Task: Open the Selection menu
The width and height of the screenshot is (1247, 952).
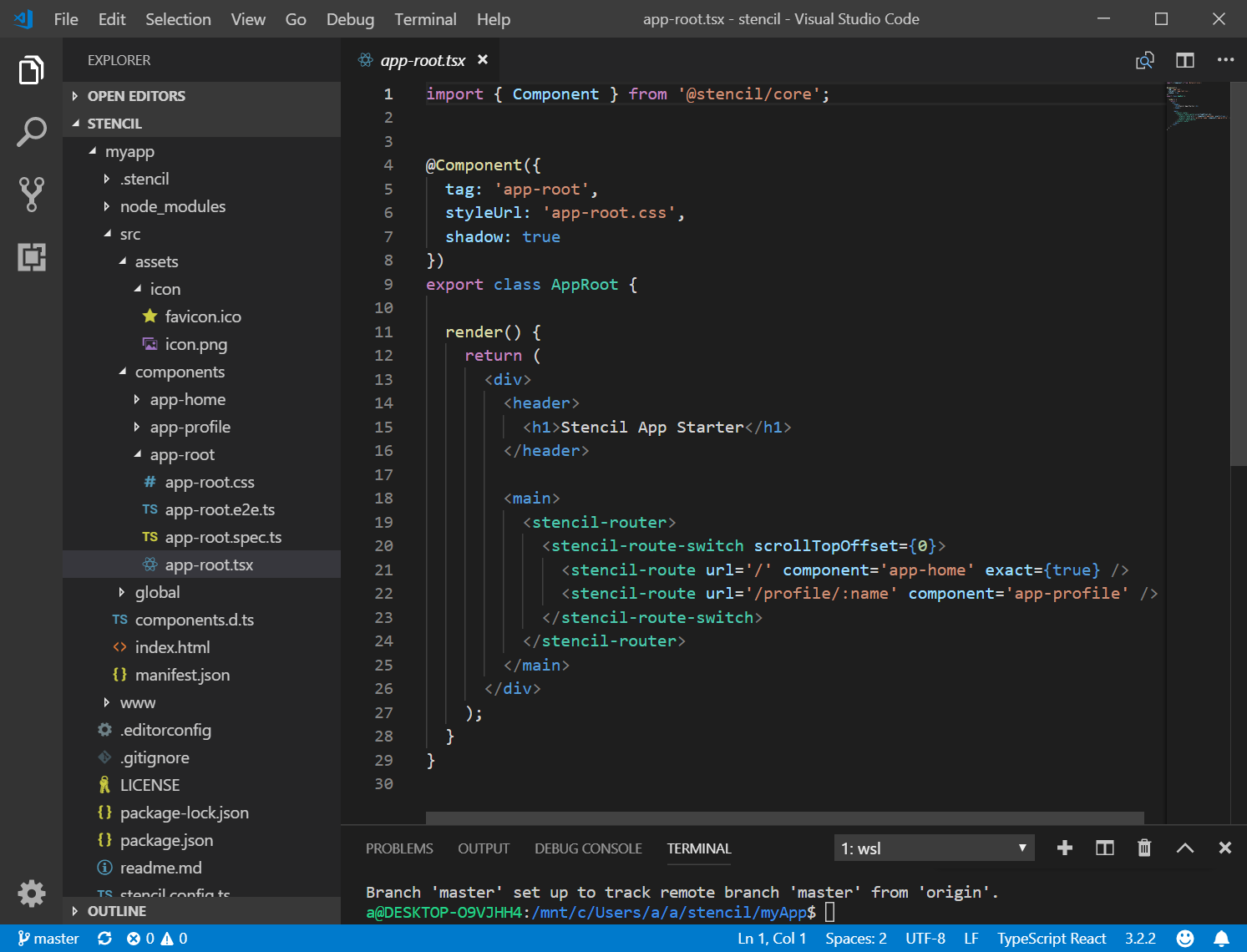Action: [x=178, y=19]
